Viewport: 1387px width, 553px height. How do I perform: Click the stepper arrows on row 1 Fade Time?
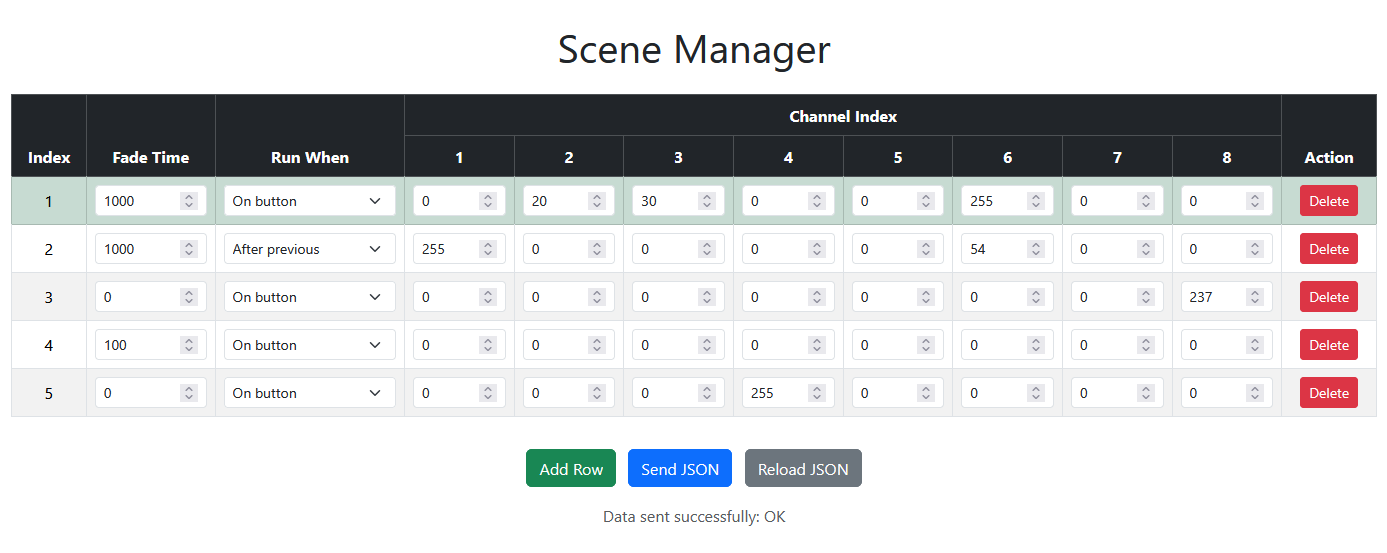[188, 201]
